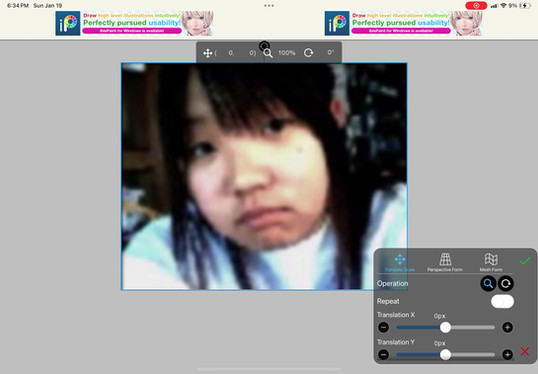This screenshot has width=538, height=374.
Task: Switch to the Perspective Form tab
Action: (445, 263)
